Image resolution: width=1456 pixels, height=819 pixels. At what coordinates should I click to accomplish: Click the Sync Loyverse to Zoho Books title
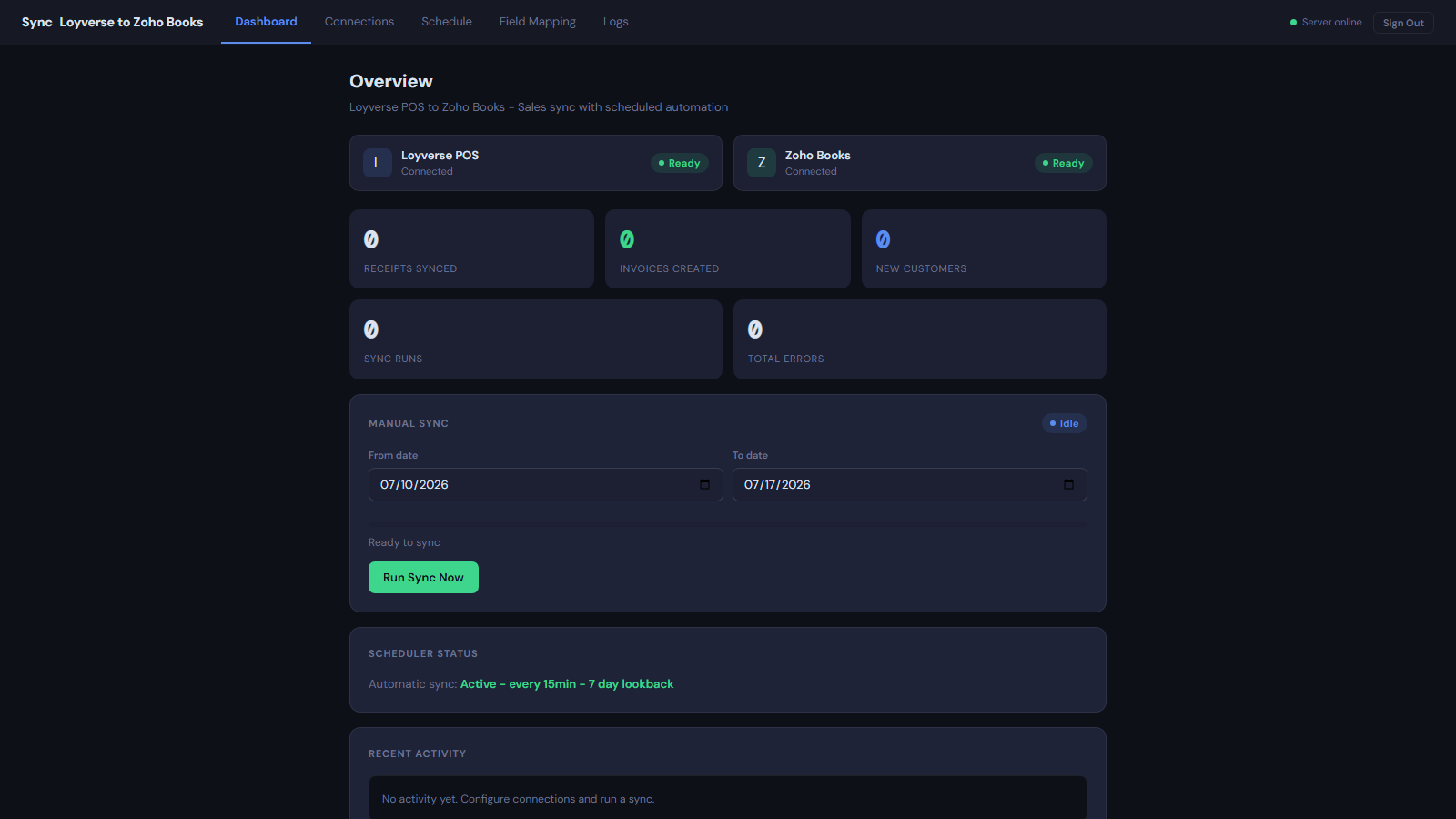[112, 22]
